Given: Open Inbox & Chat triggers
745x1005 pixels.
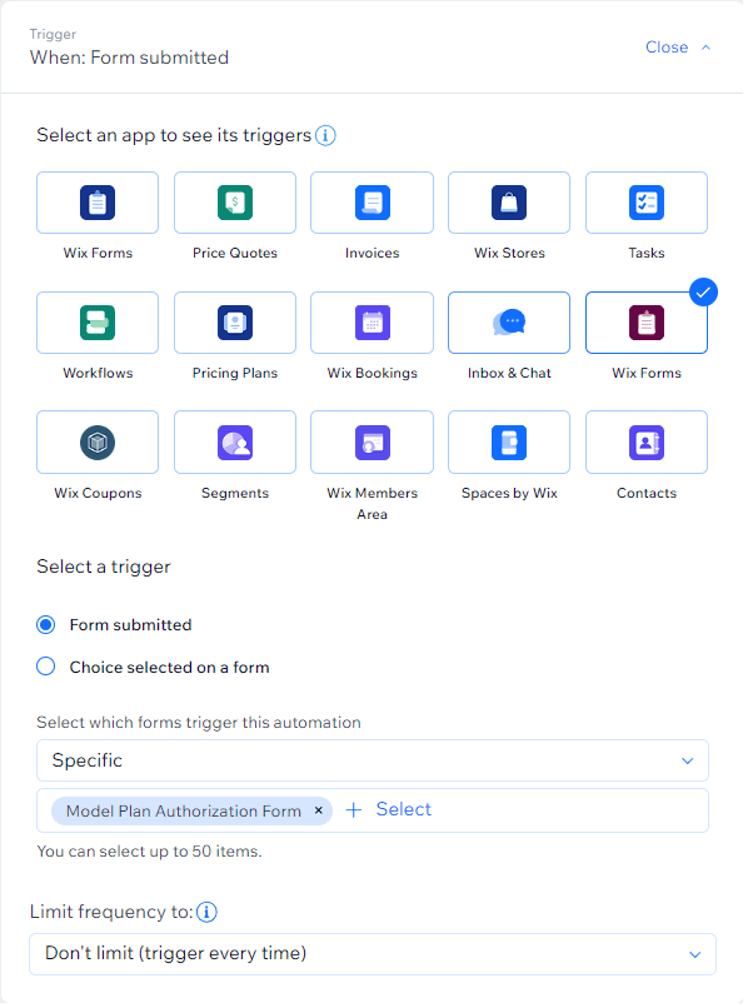Looking at the screenshot, I should point(509,322).
